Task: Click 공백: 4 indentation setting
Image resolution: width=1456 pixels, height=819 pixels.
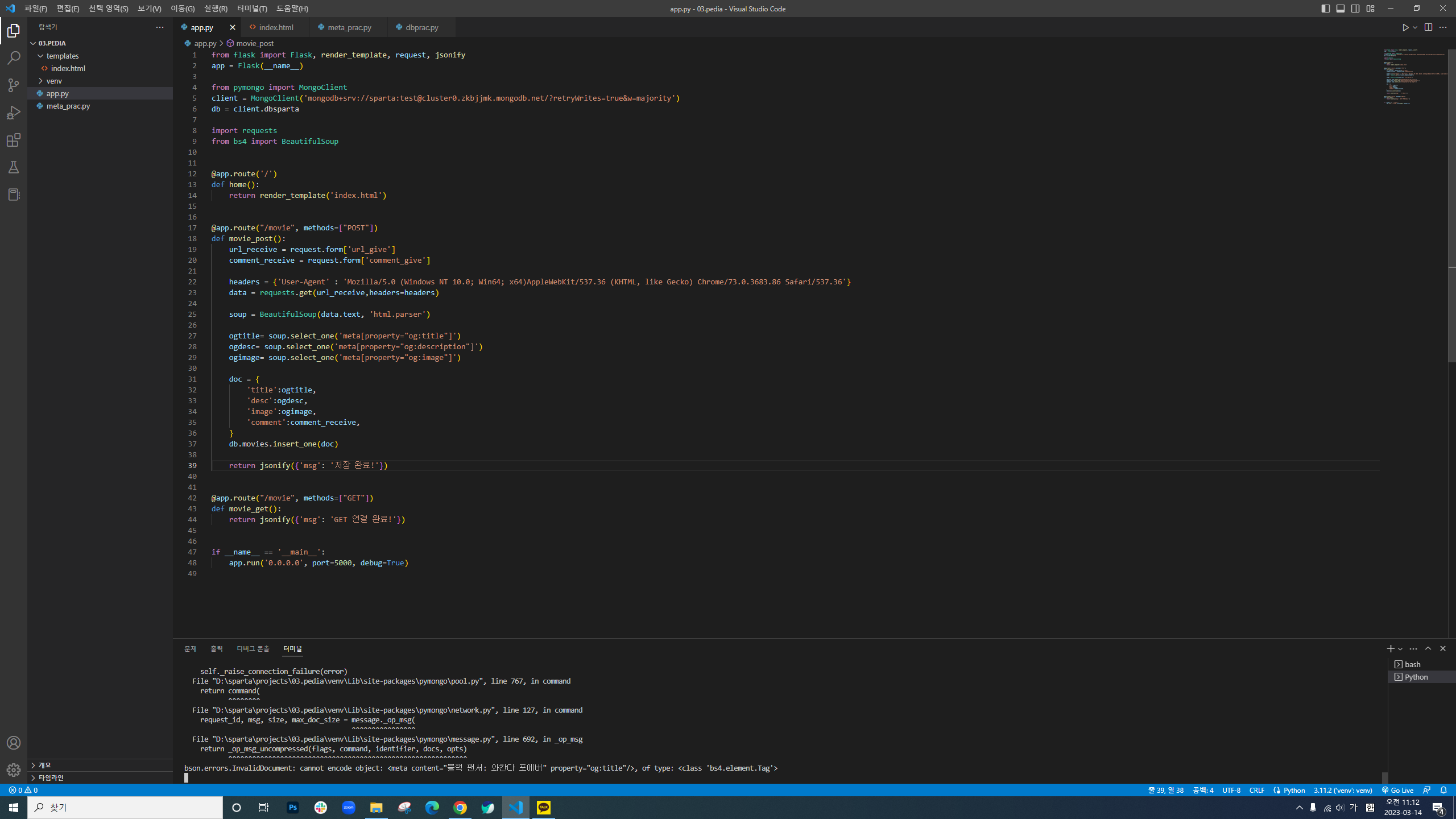Action: click(1203, 790)
